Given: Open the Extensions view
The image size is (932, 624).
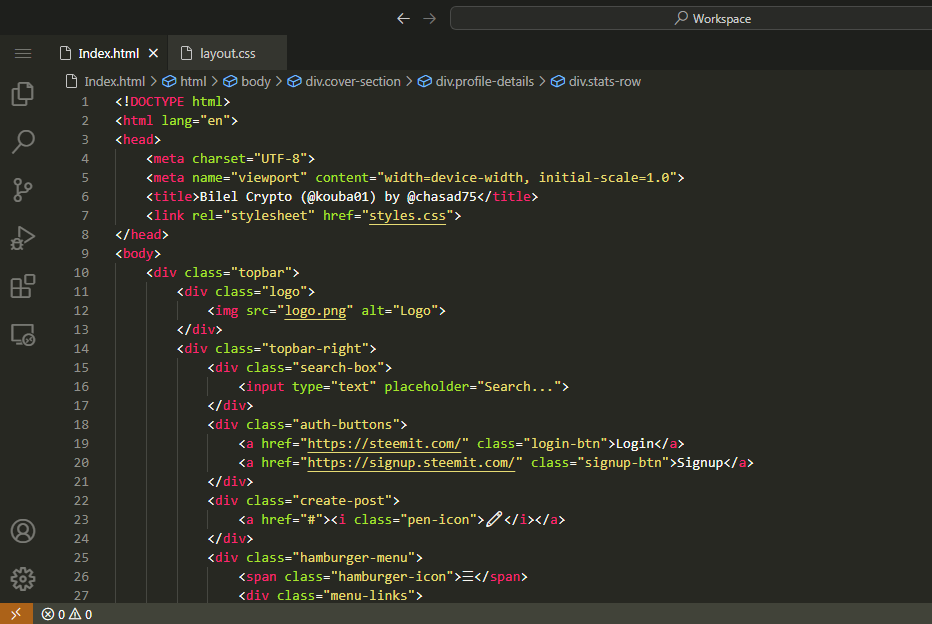Looking at the screenshot, I should point(23,286).
